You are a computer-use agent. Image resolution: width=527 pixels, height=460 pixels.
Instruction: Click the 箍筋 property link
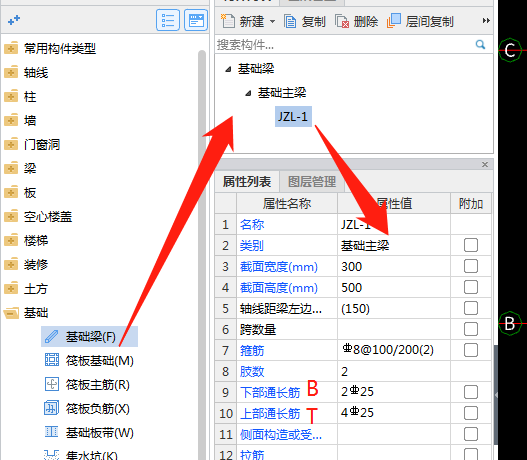click(252, 351)
